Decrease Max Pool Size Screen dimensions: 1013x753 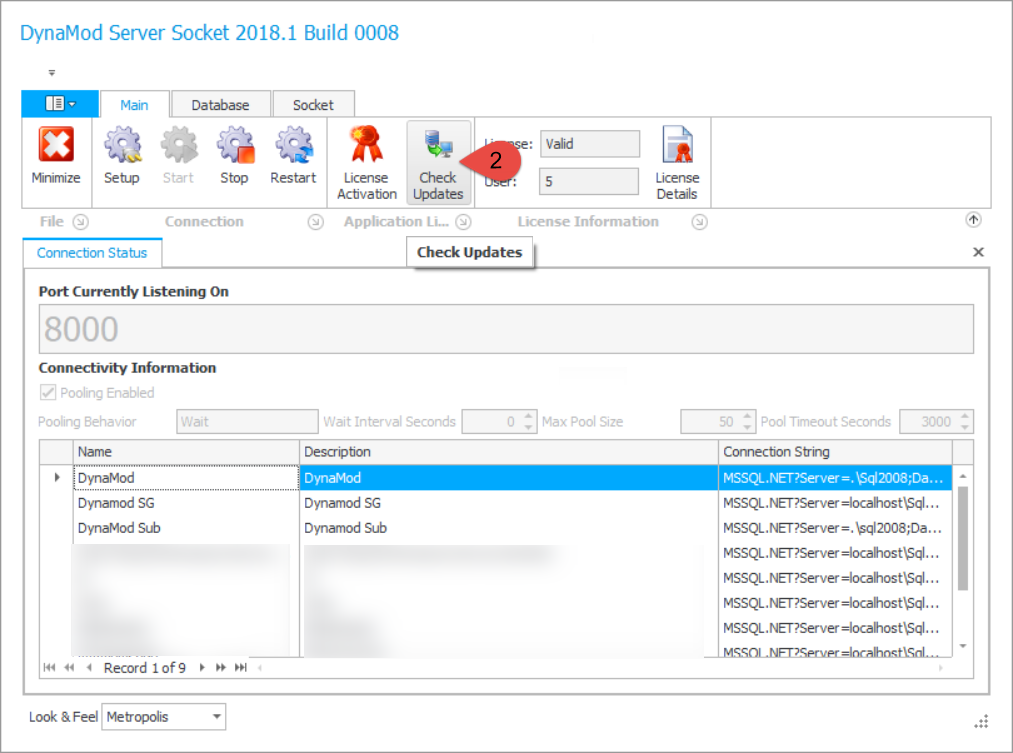pyautogui.click(x=747, y=428)
